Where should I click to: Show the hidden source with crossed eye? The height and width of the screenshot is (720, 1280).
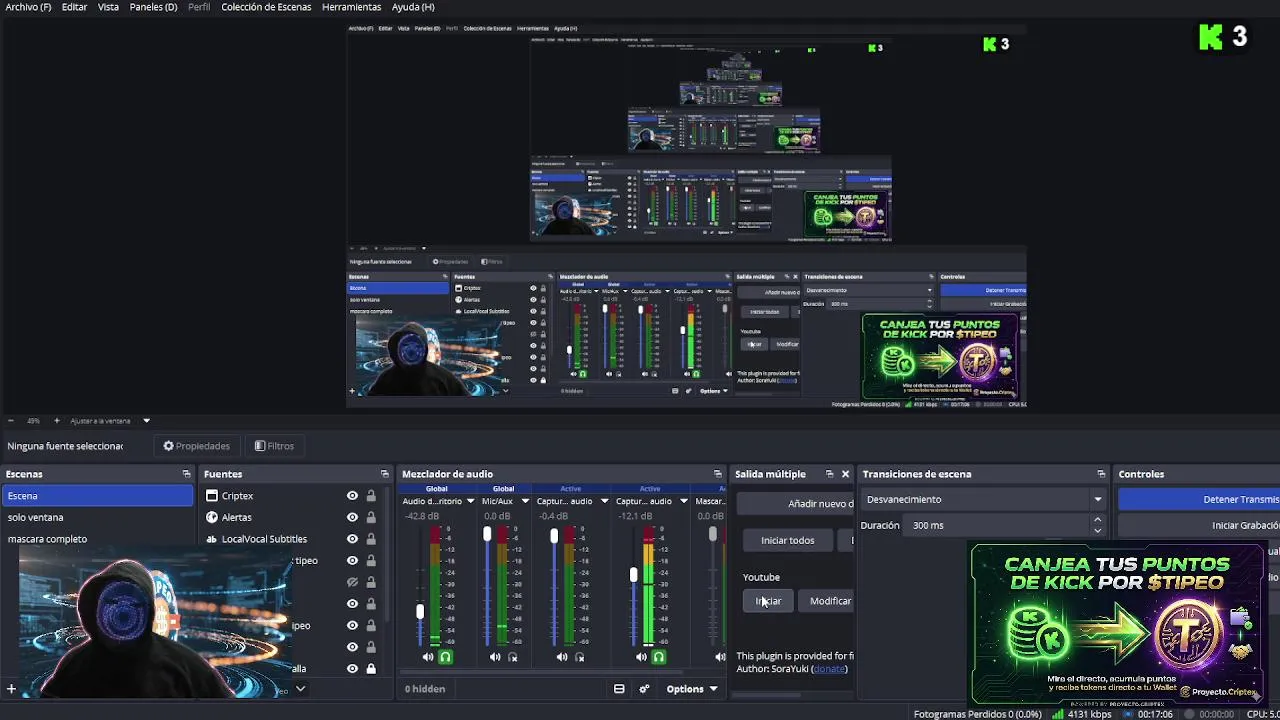352,582
